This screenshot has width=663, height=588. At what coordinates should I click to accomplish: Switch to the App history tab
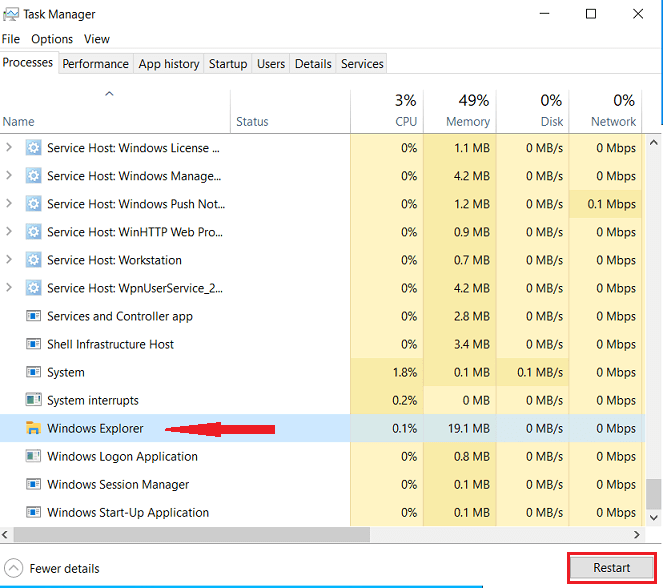pos(169,64)
